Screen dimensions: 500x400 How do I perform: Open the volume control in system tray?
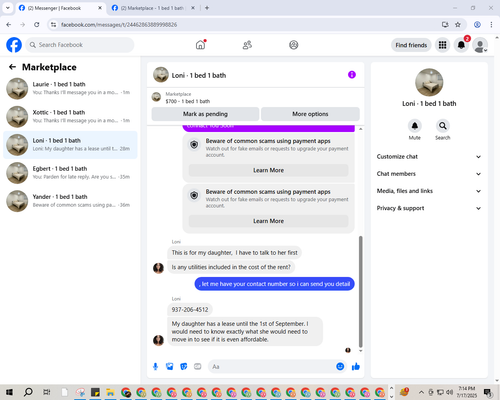pyautogui.click(x=449, y=392)
